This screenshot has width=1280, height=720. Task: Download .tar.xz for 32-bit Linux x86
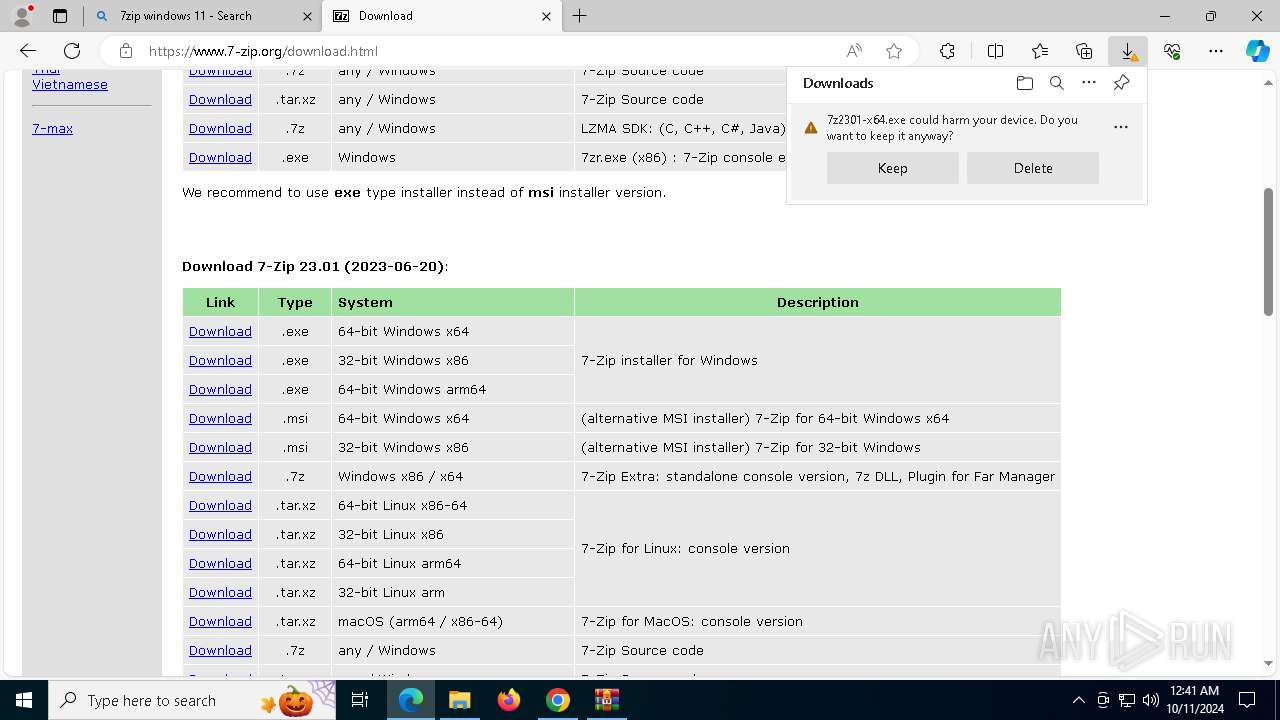[220, 534]
